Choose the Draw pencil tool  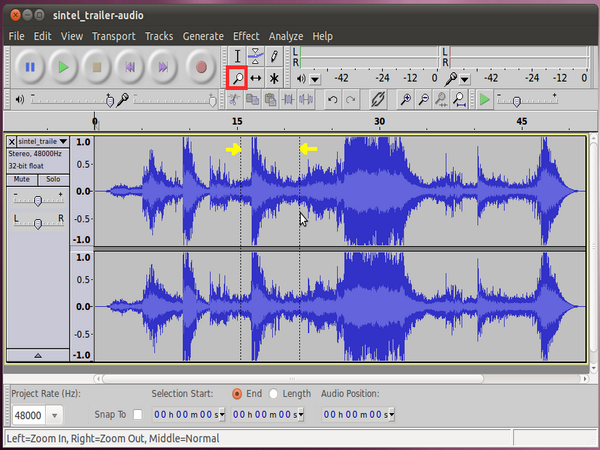tap(274, 56)
